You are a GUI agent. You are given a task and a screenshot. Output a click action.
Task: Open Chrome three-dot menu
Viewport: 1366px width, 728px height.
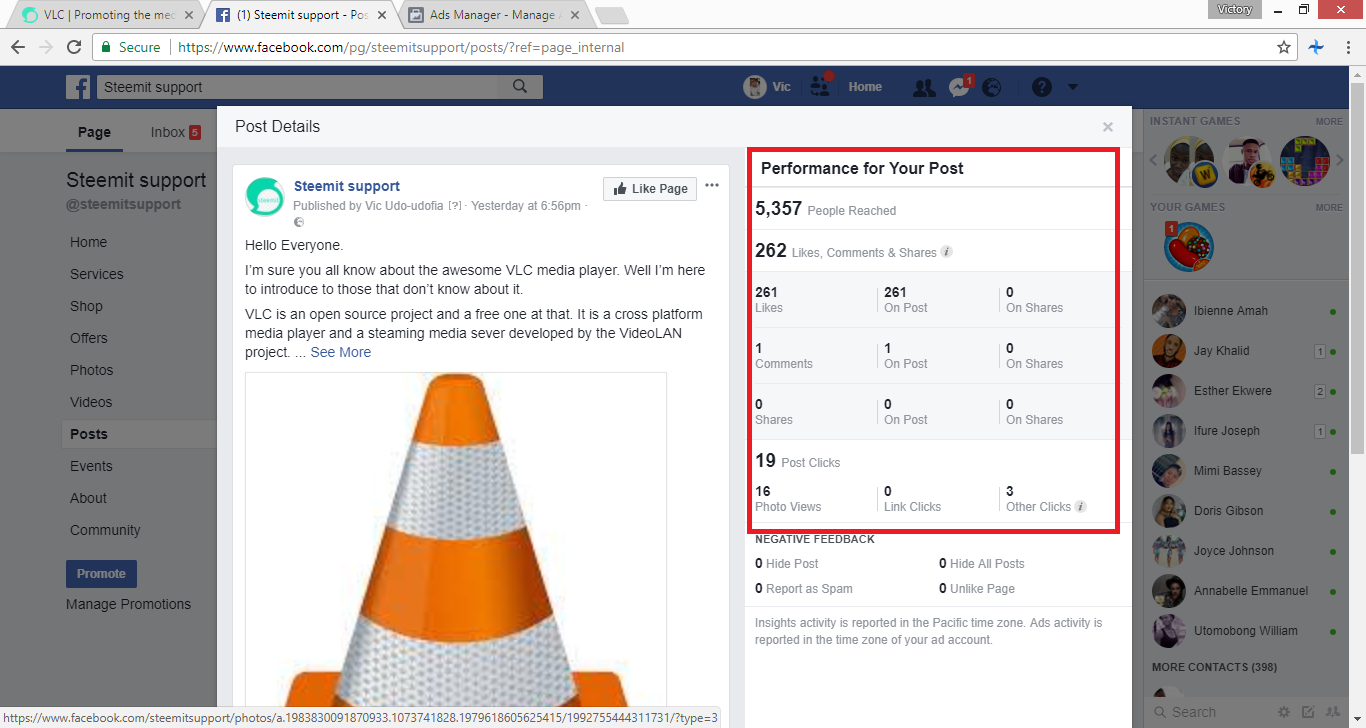1346,47
